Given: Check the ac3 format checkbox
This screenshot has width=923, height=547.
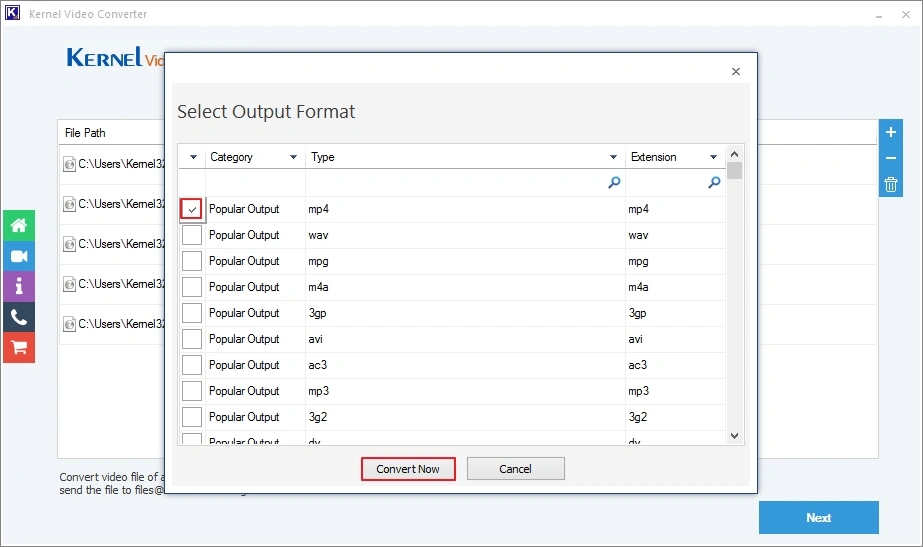Looking at the screenshot, I should point(192,364).
